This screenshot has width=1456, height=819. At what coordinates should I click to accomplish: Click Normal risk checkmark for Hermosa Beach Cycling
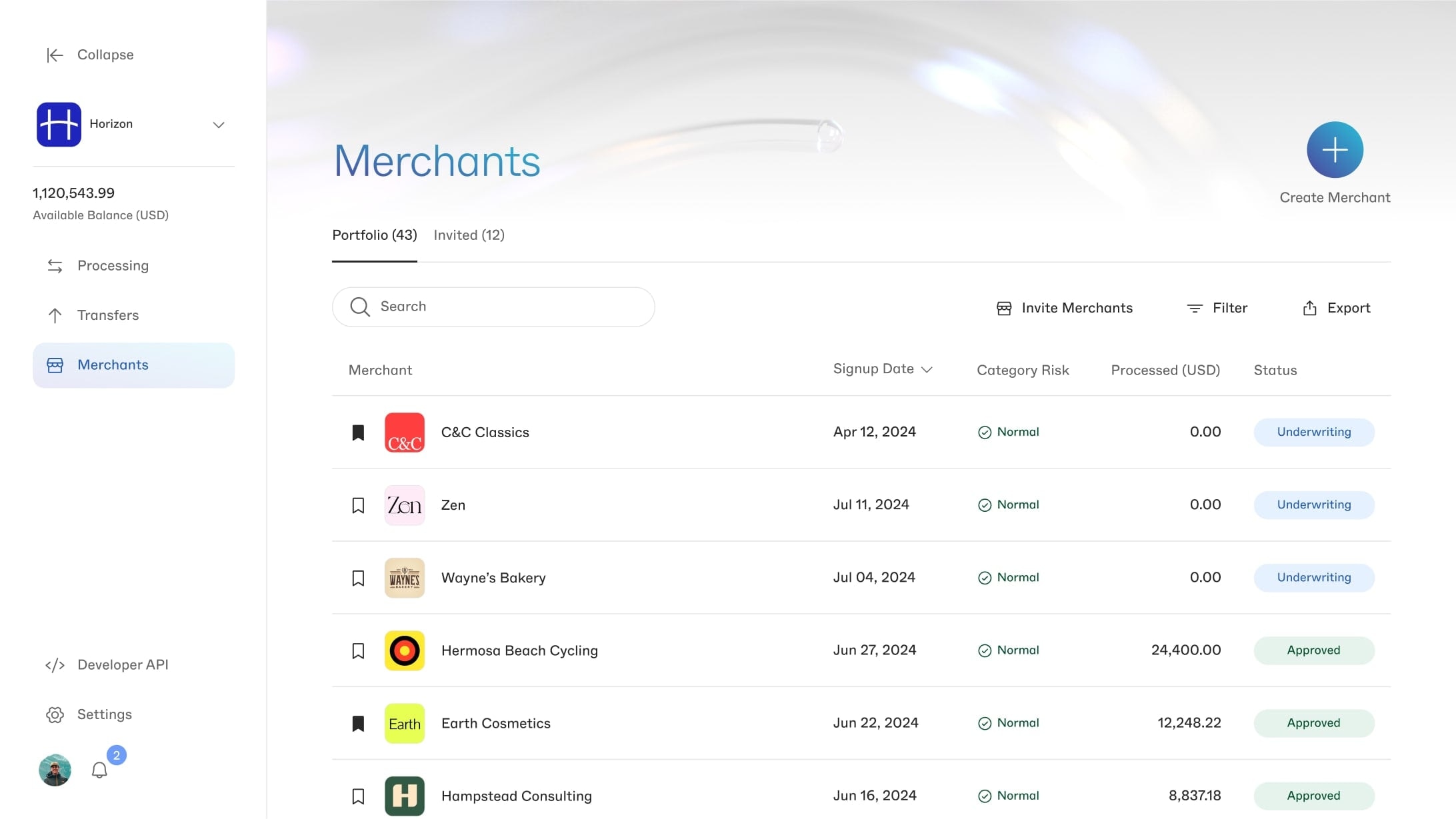coord(985,650)
